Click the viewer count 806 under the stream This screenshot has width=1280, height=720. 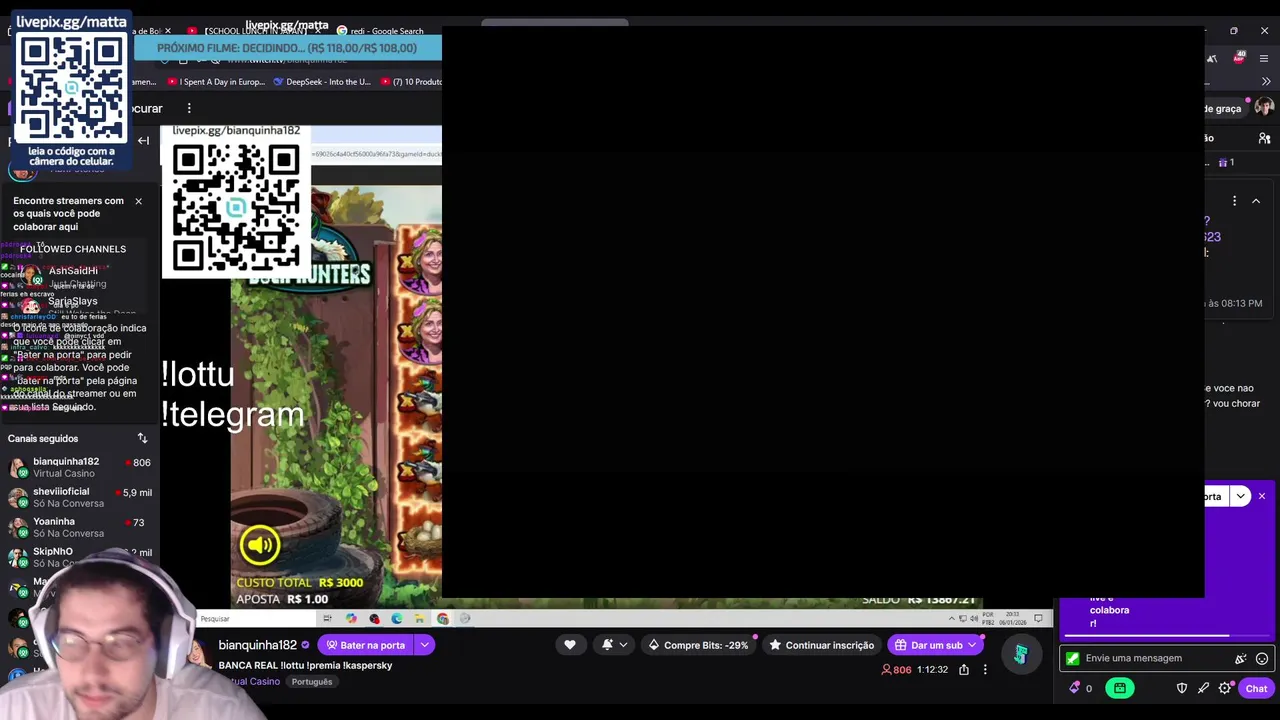(896, 670)
